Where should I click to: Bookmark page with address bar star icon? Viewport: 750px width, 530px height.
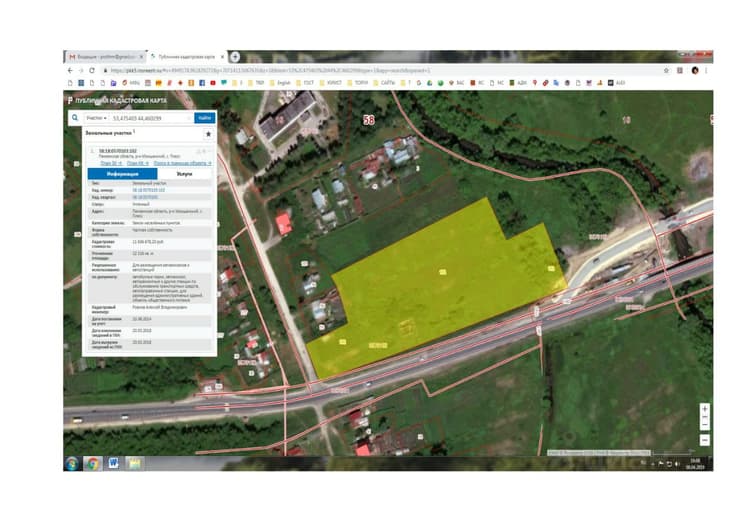coord(666,70)
